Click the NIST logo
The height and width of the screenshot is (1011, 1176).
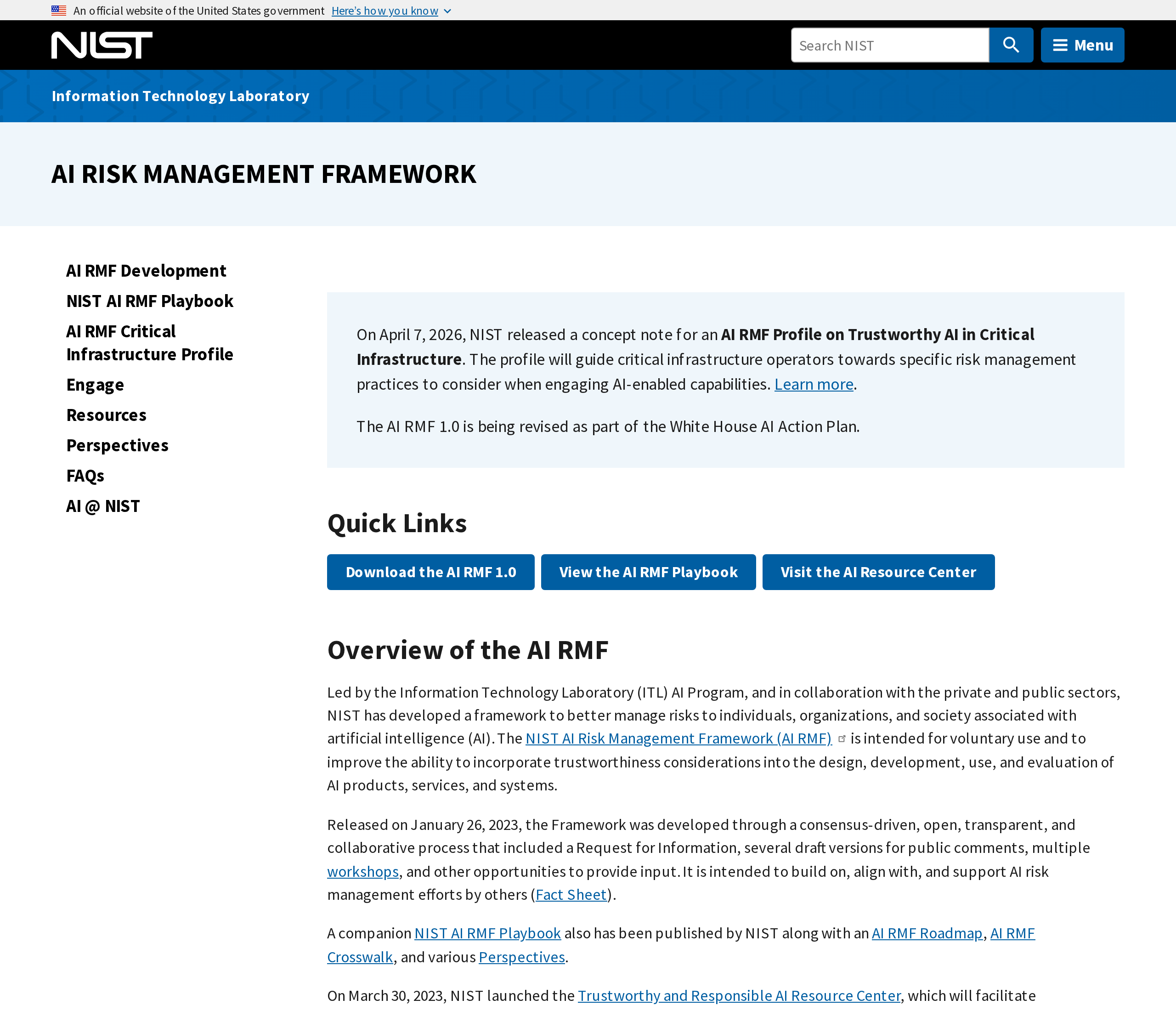[102, 45]
